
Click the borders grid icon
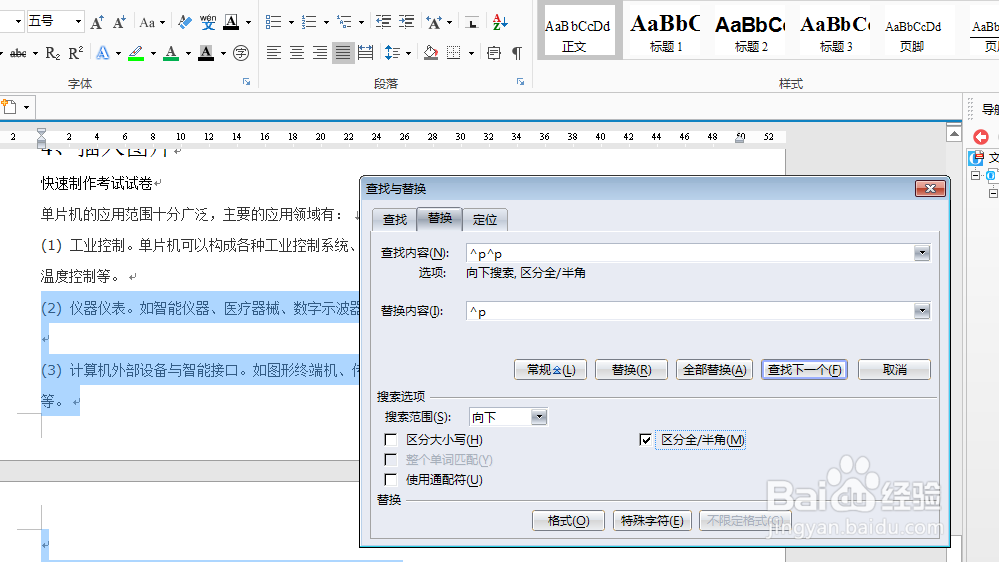pyautogui.click(x=454, y=53)
